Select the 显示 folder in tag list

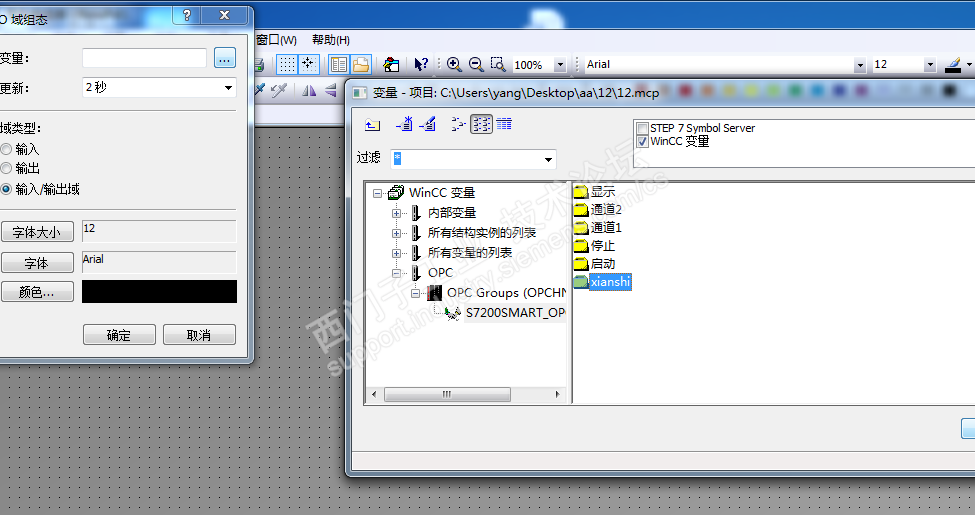point(594,192)
